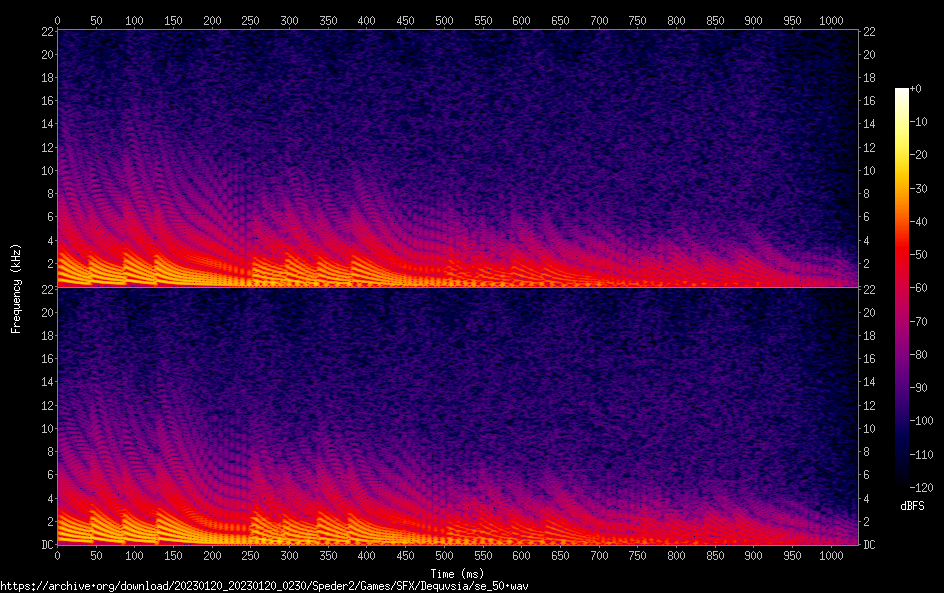
Task: Select the -60 level on the color bar
Action: tap(918, 288)
